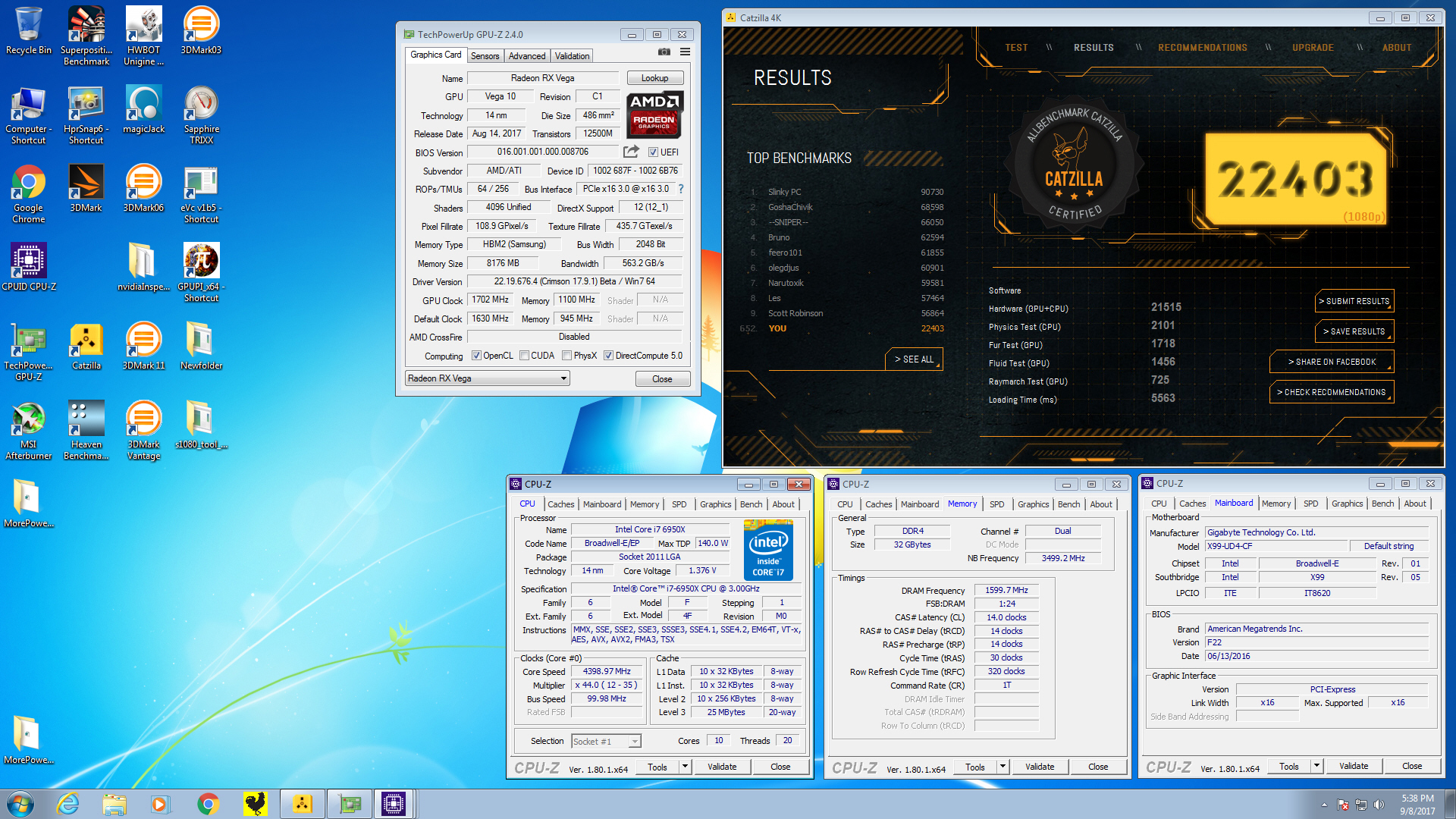Screen dimensions: 1456x819
Task: Click the 22403 score badge
Action: [1296, 180]
